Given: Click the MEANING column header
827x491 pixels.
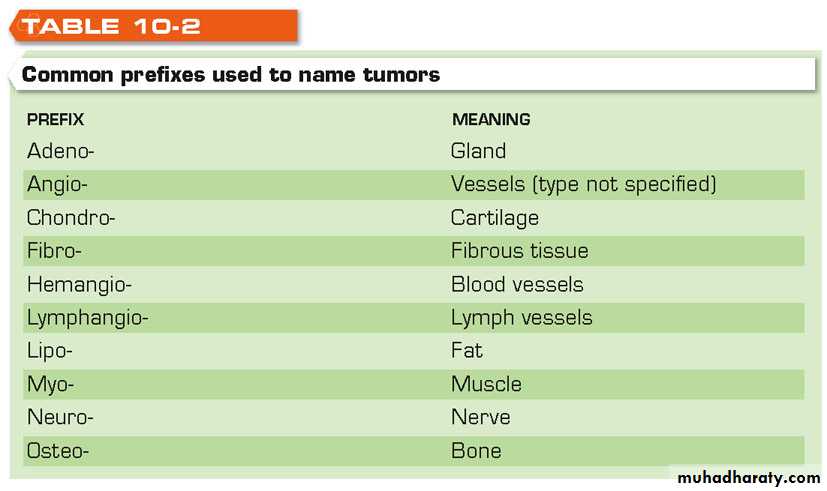Looking at the screenshot, I should pyautogui.click(x=491, y=120).
